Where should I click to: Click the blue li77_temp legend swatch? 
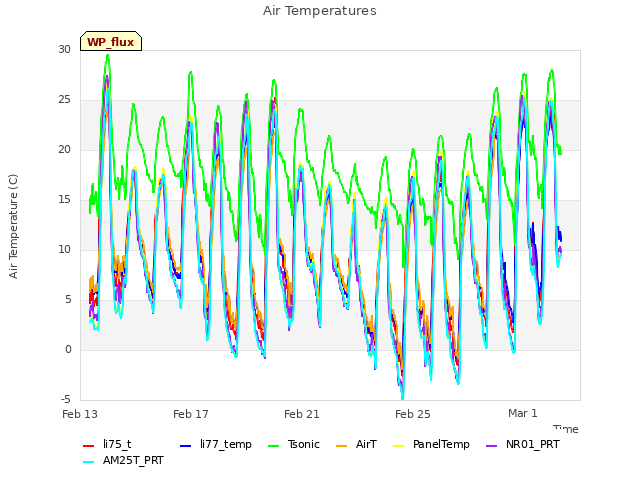click(186, 446)
